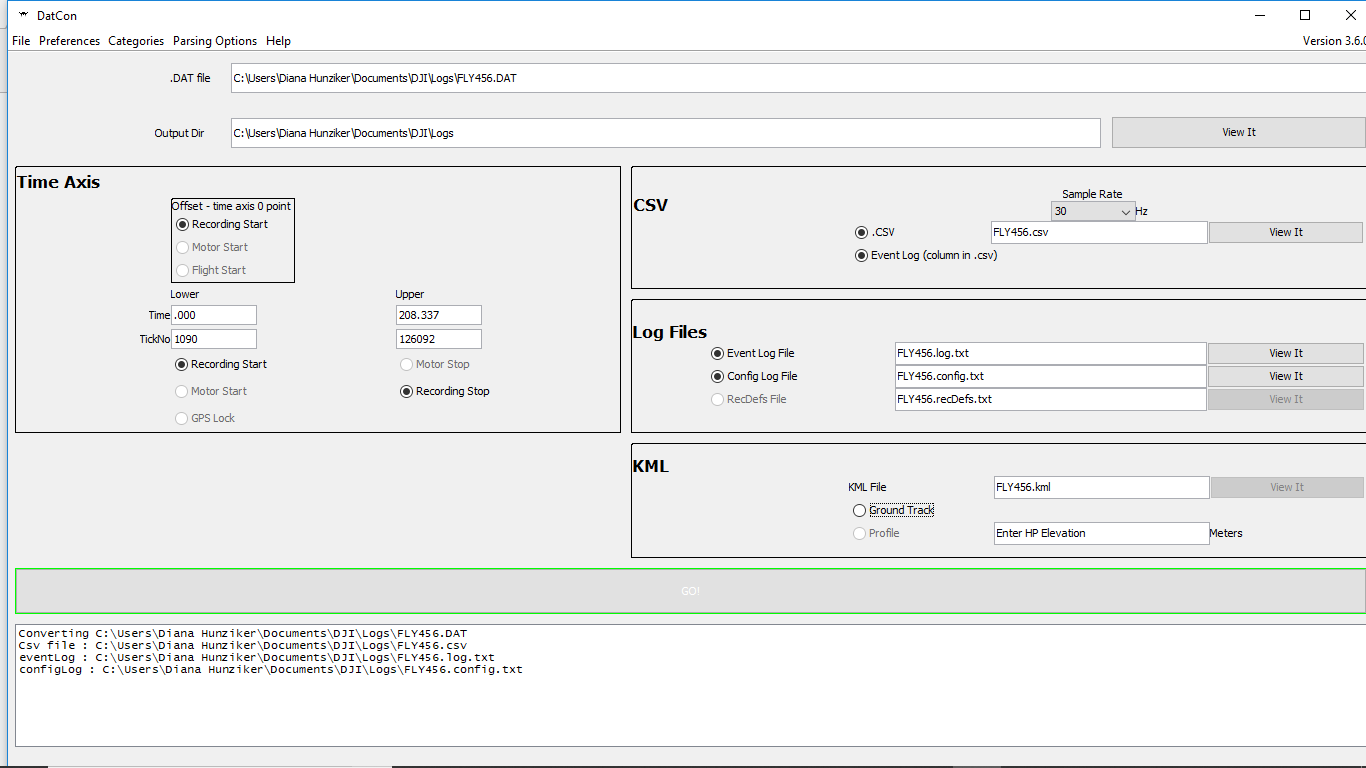Image resolution: width=1366 pixels, height=768 pixels.
Task: Open the Categories menu
Action: pos(136,41)
